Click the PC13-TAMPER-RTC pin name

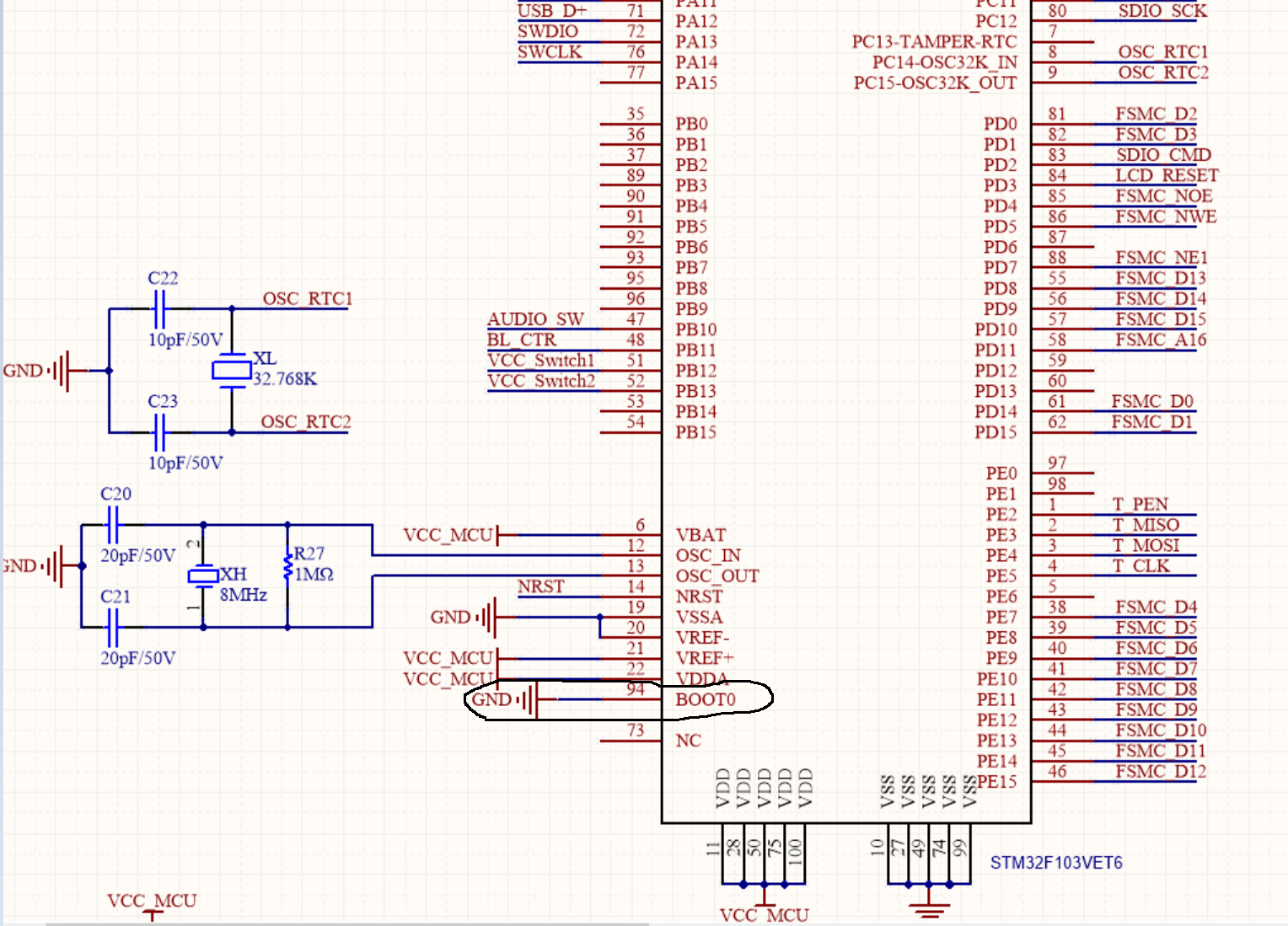934,41
